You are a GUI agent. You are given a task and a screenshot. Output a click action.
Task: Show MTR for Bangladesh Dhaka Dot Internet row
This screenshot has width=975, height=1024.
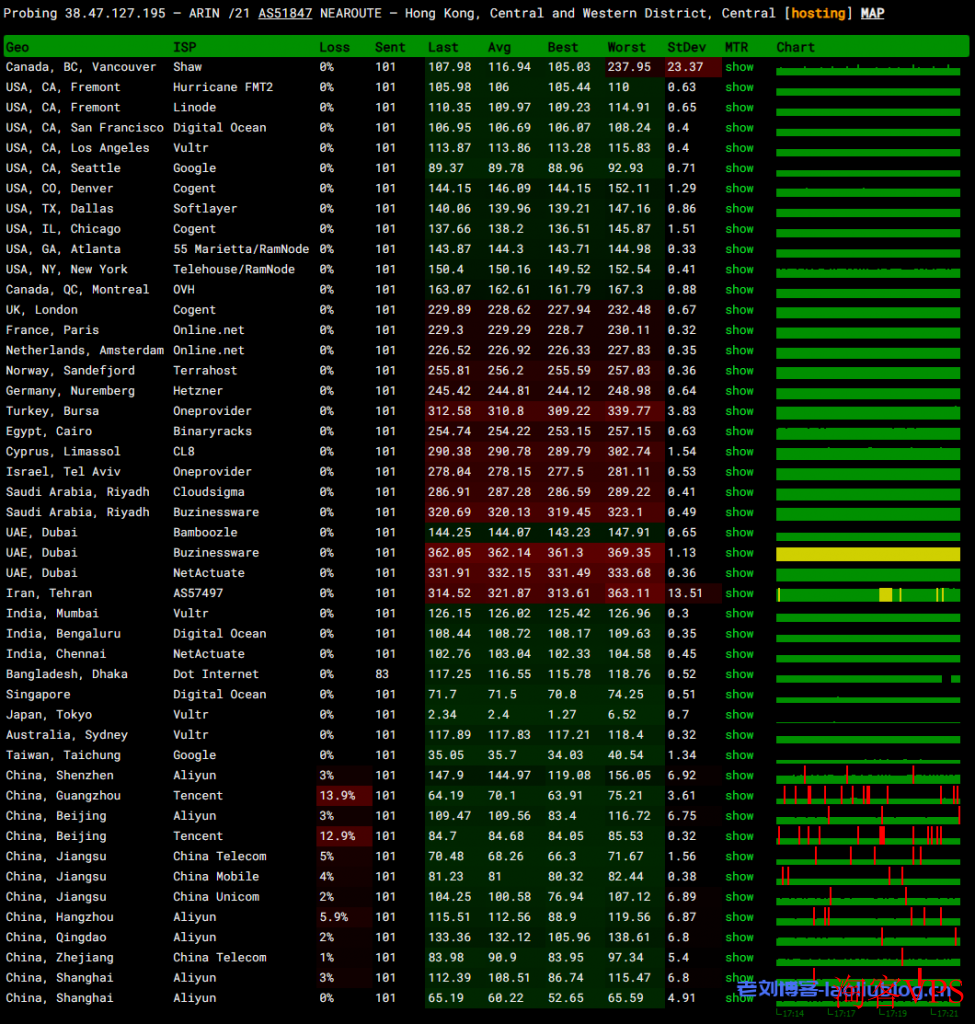tap(739, 674)
